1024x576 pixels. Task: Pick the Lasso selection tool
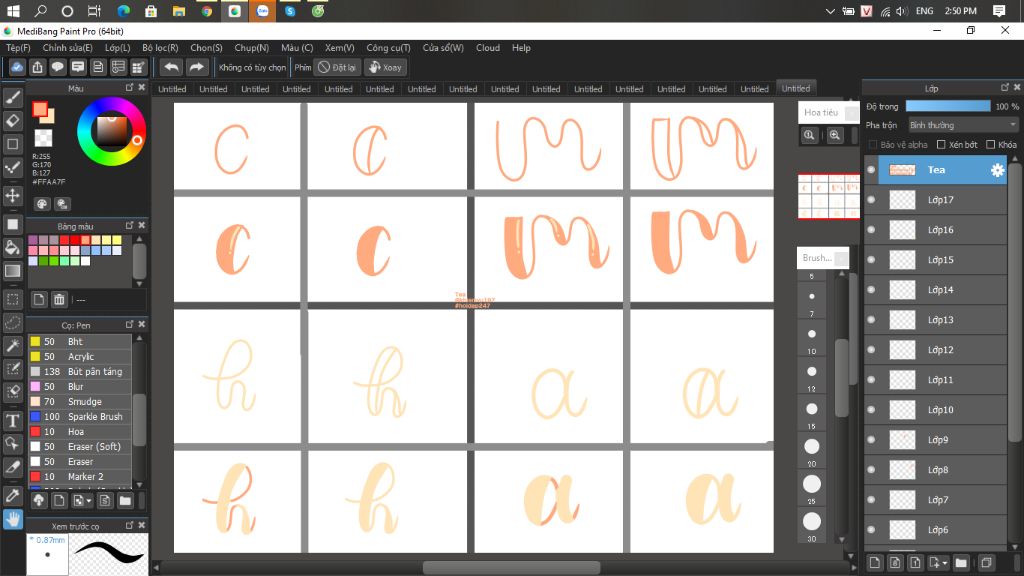12,323
